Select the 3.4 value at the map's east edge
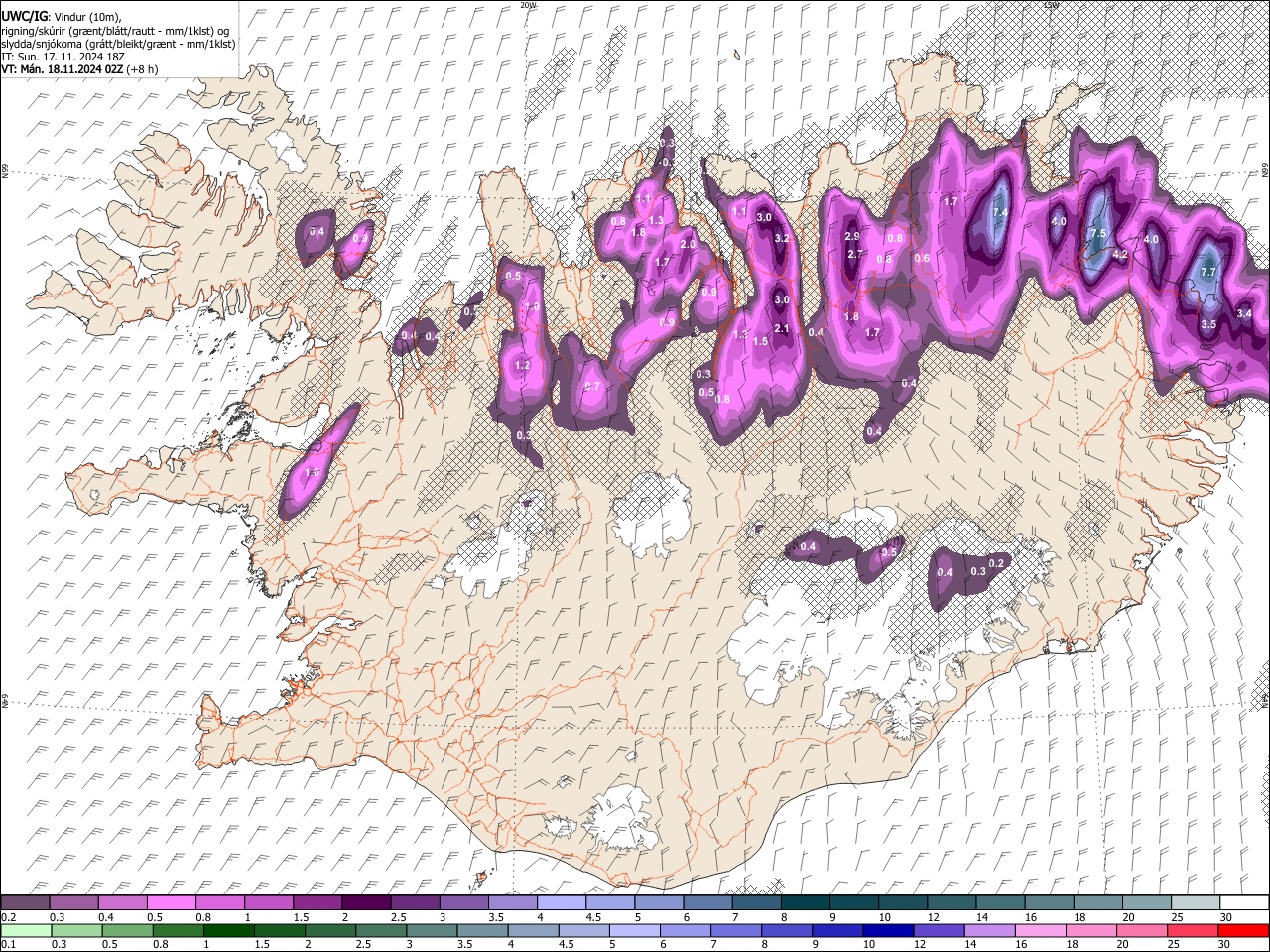The width and height of the screenshot is (1270, 952). point(1245,314)
